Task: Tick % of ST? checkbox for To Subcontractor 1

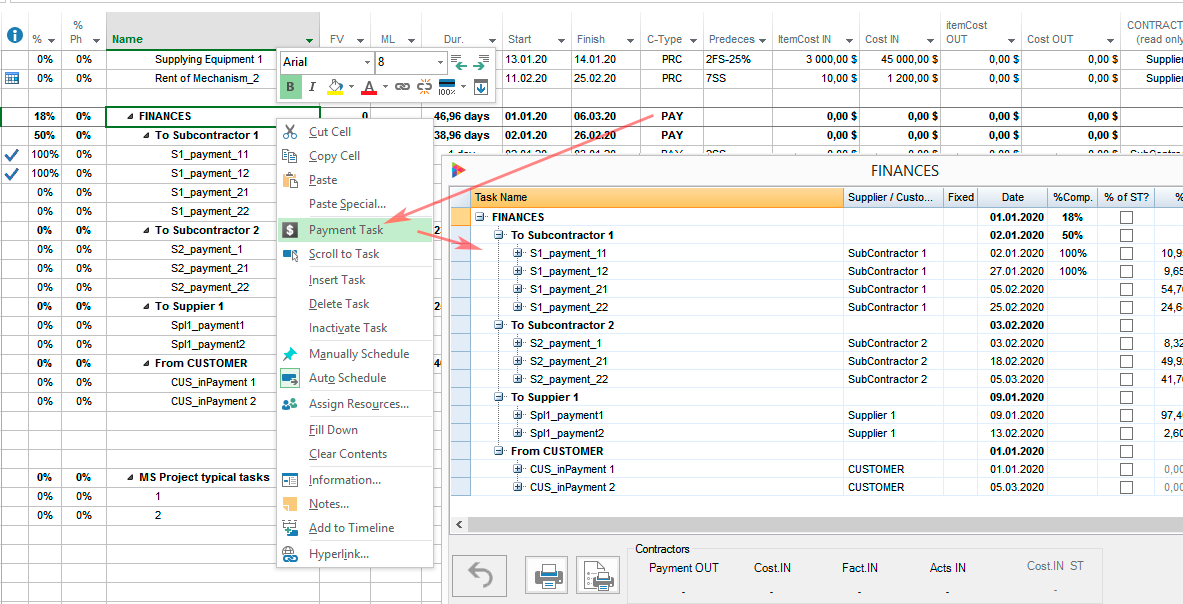Action: tap(1126, 235)
